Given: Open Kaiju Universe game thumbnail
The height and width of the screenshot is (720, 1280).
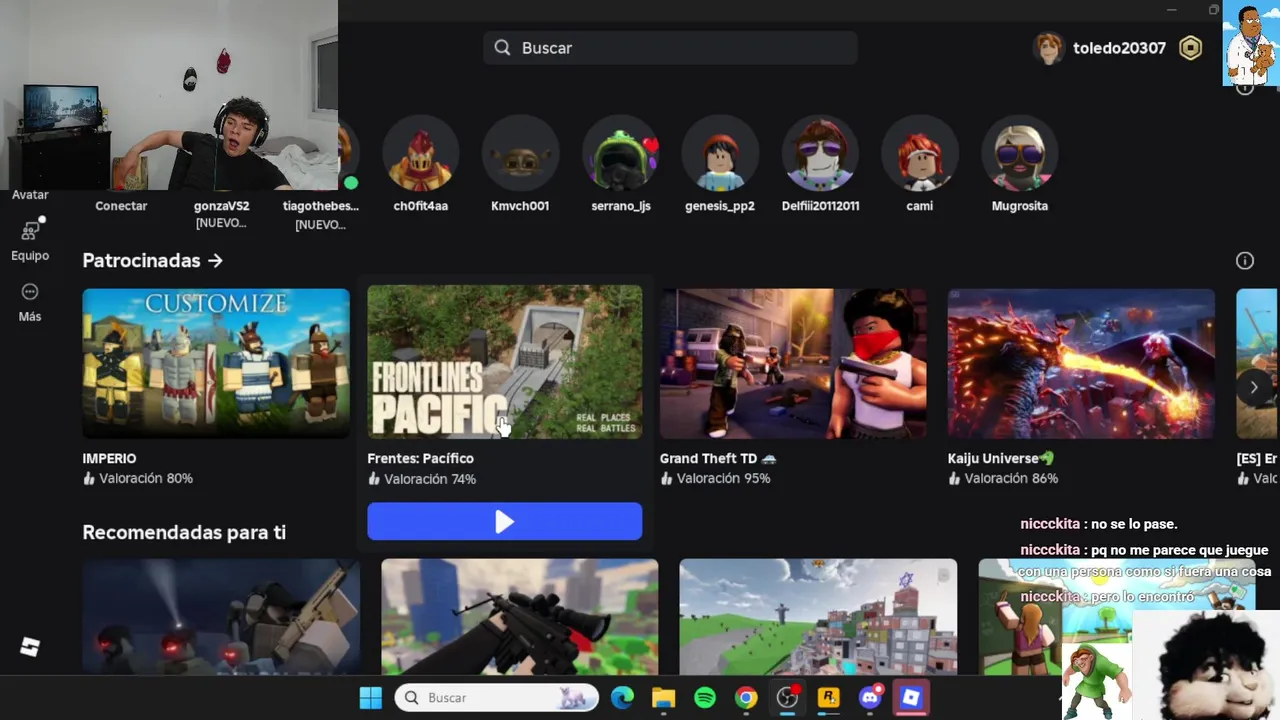Looking at the screenshot, I should [1081, 363].
